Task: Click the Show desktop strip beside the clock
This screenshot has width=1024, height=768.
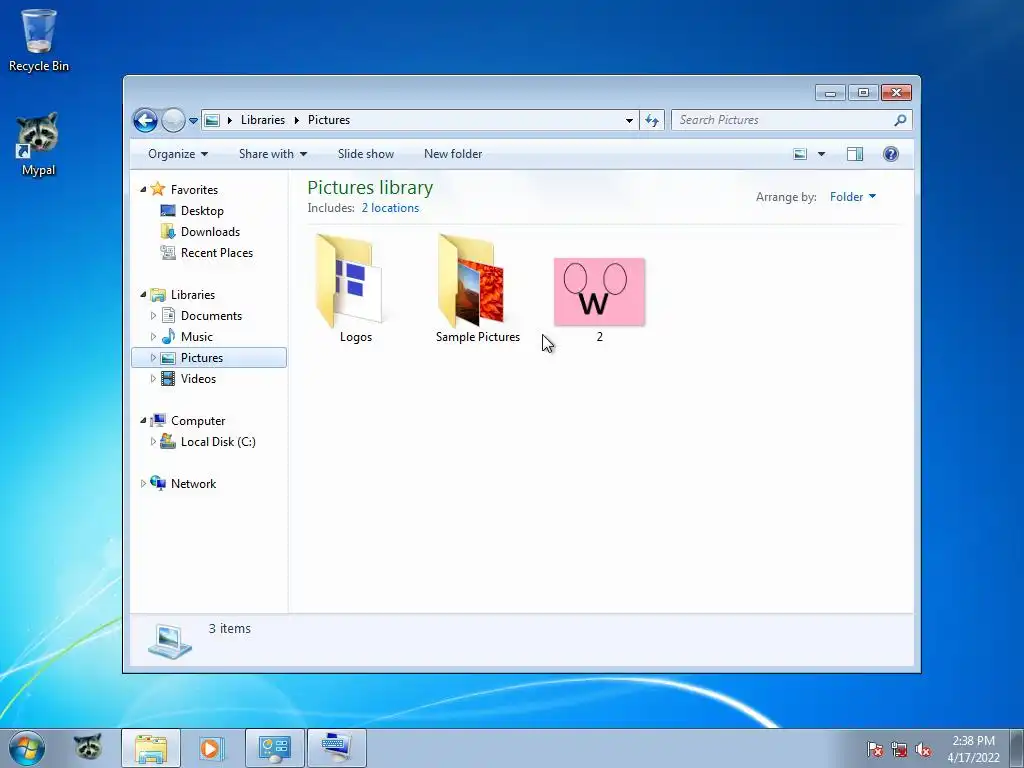Action: click(x=1017, y=748)
